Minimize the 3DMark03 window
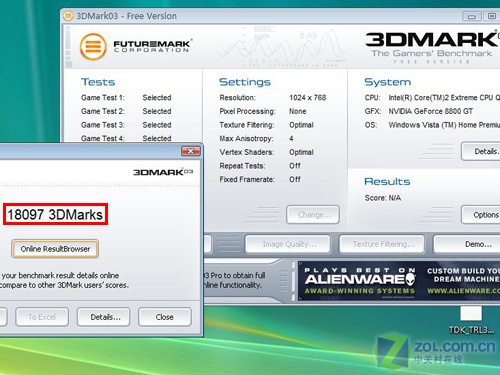Viewport: 500px width, 375px height. click(x=472, y=16)
